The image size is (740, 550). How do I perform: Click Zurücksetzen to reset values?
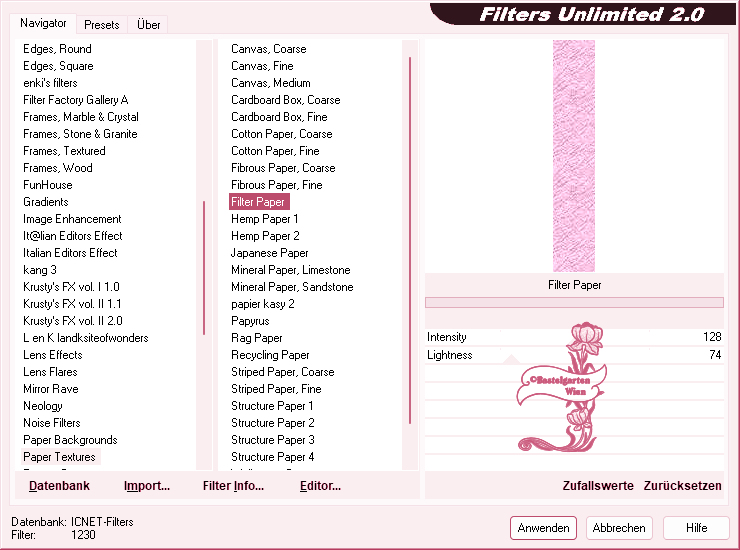(x=682, y=486)
